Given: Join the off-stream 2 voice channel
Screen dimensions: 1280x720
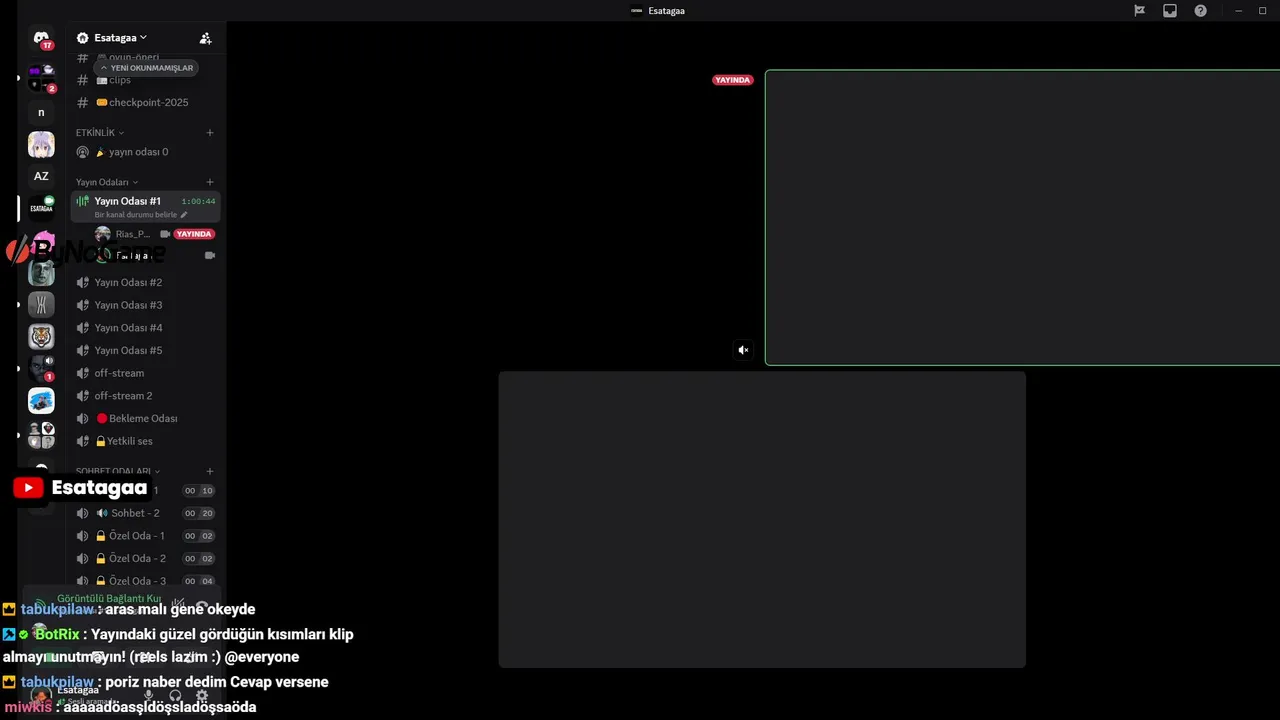Looking at the screenshot, I should [x=146, y=396].
